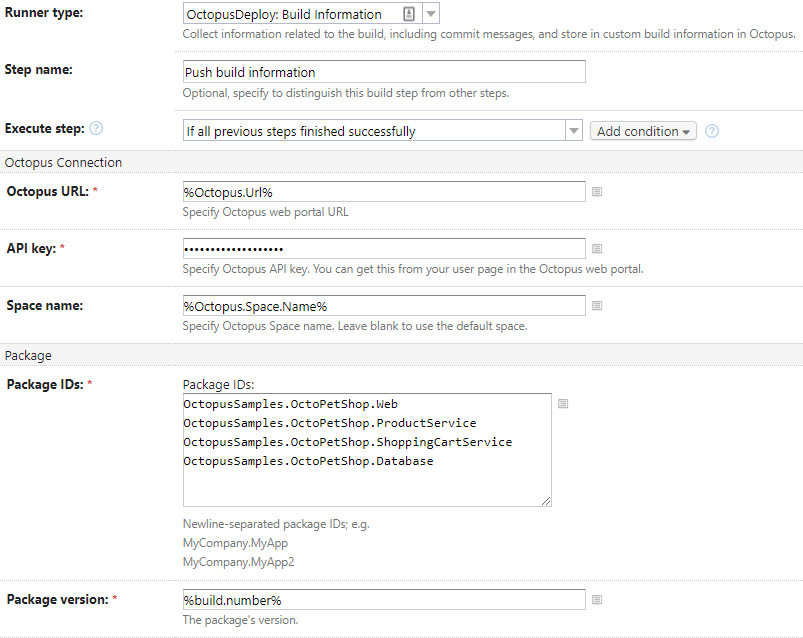Image resolution: width=803 pixels, height=638 pixels.
Task: Open the Add condition dropdown button
Action: click(643, 131)
